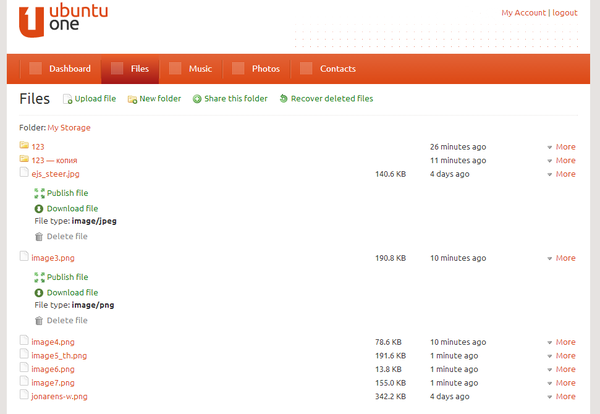
Task: Click the trash icon under image3.png
Action: tap(39, 321)
